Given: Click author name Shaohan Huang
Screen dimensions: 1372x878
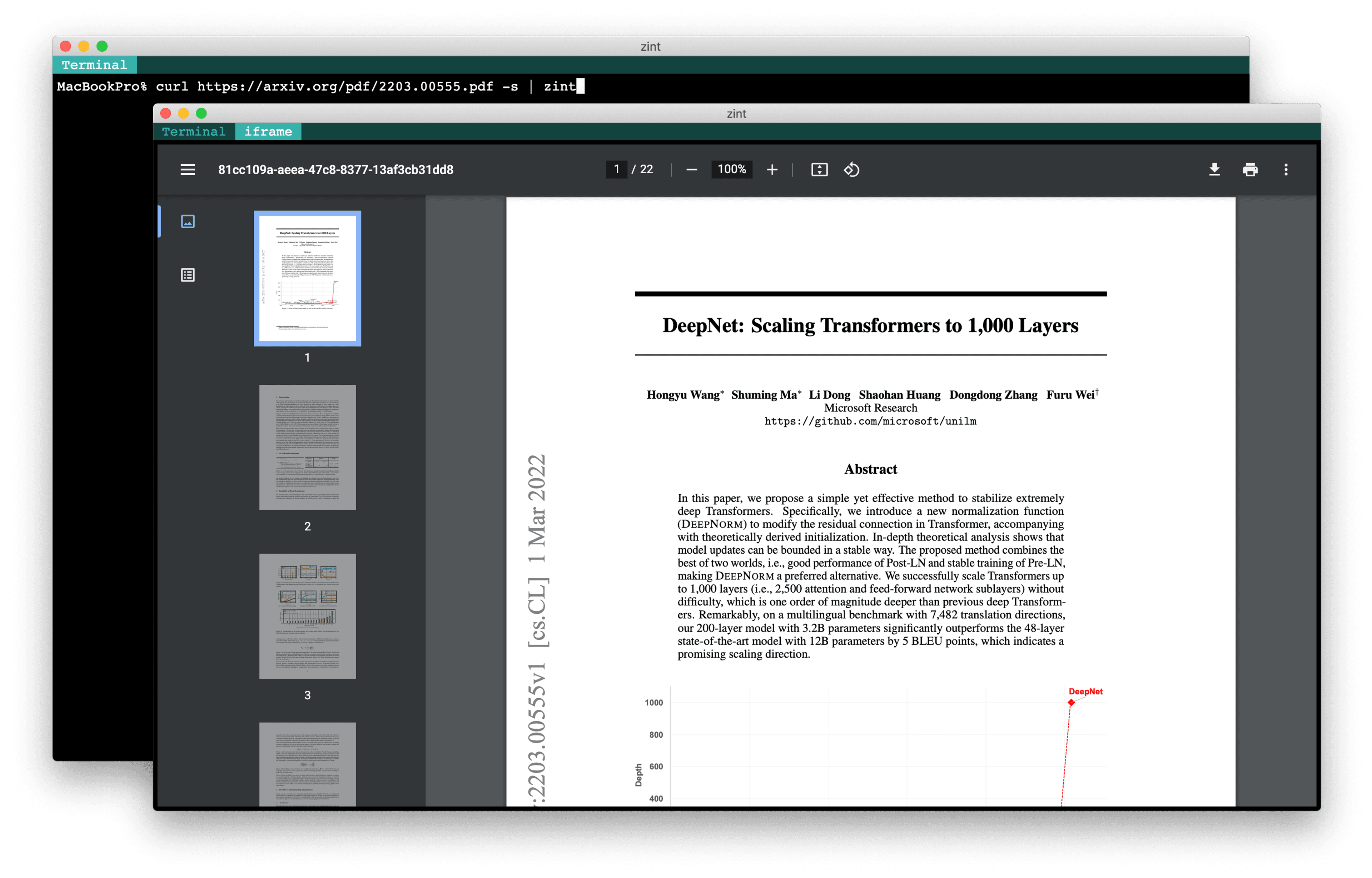Looking at the screenshot, I should 899,395.
